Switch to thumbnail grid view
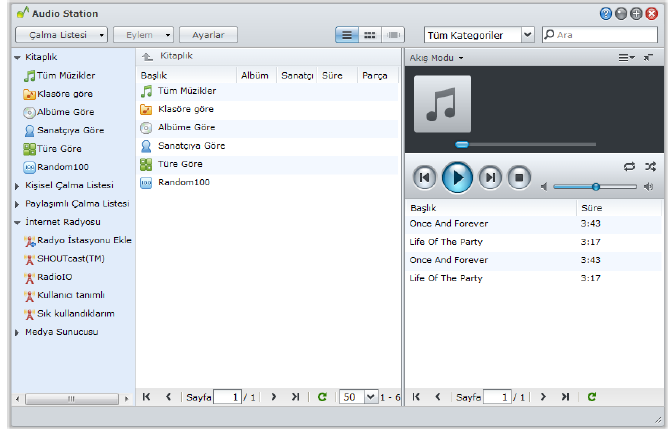This screenshot has height=429, width=670. pyautogui.click(x=370, y=35)
